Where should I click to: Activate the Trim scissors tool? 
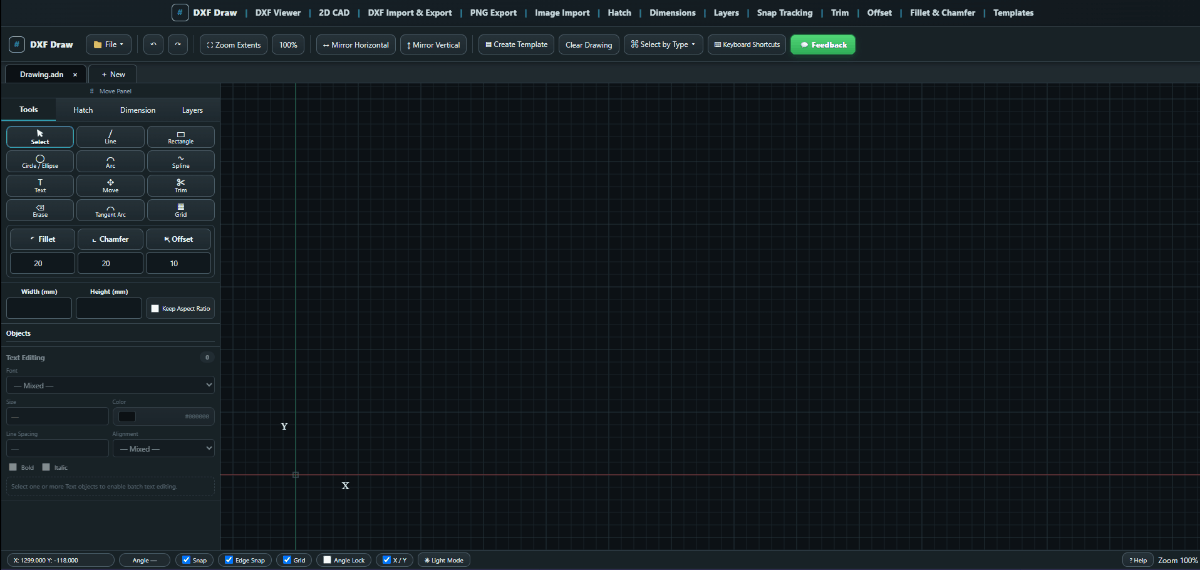coord(181,185)
